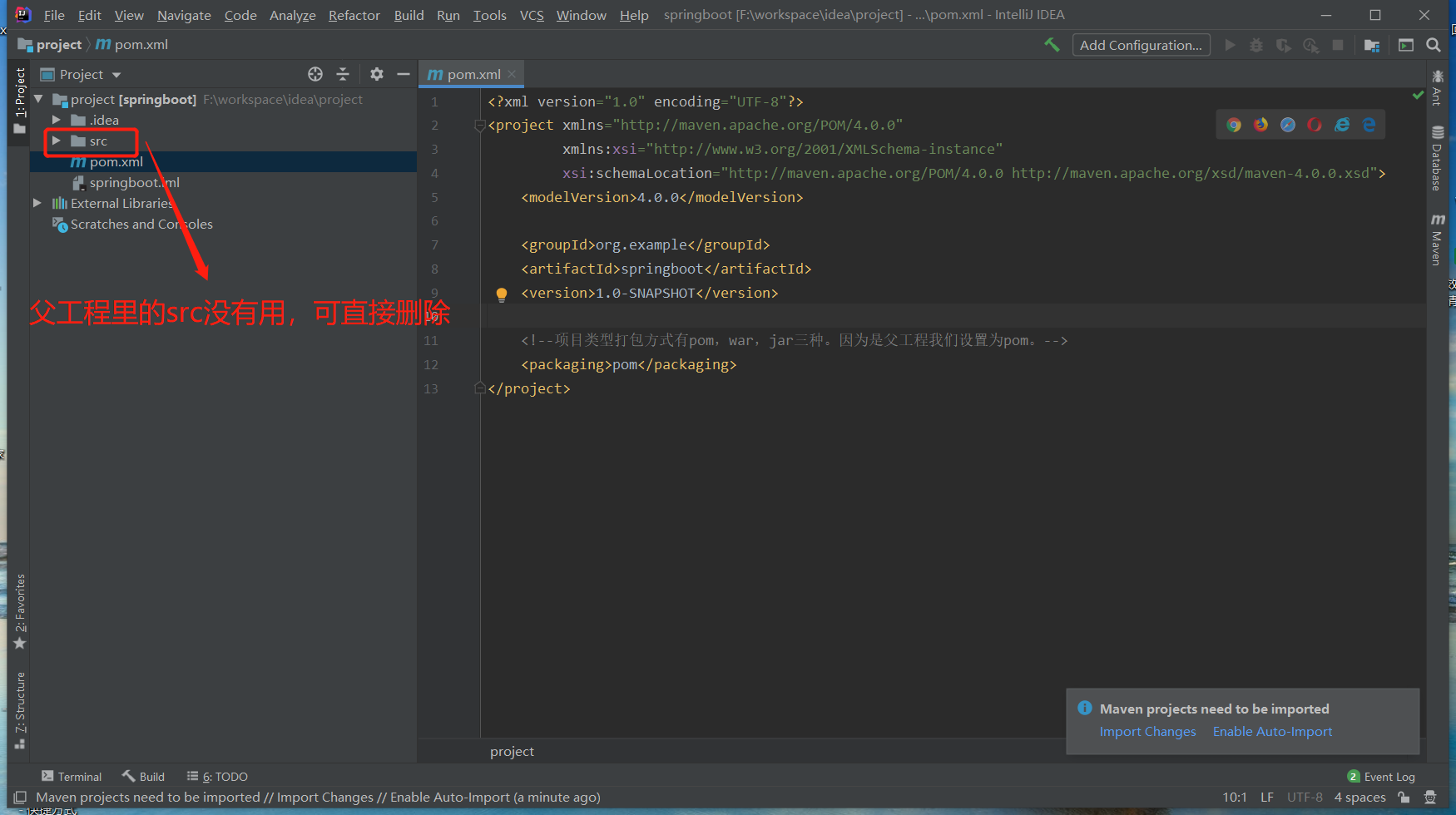The image size is (1456, 815).
Task: Open the Event Log button
Action: click(1381, 777)
